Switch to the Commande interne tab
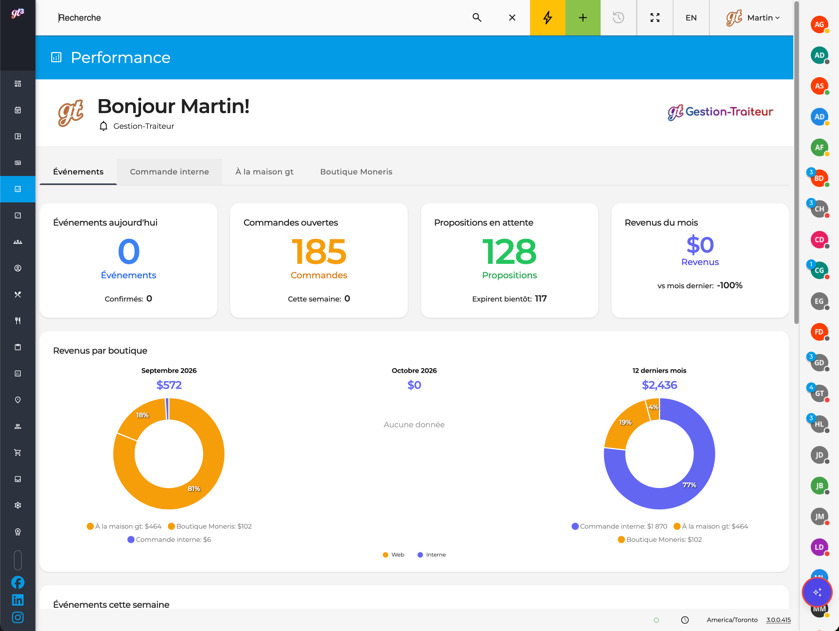 tap(169, 172)
